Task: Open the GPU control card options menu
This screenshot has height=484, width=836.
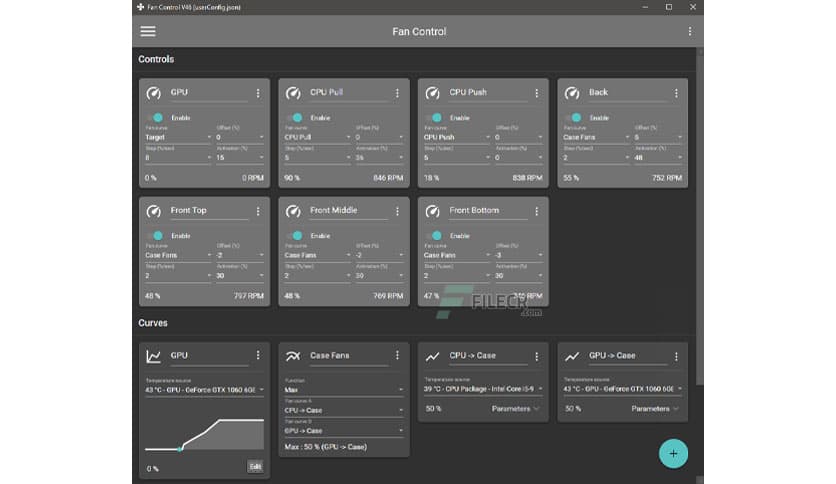Action: click(257, 93)
